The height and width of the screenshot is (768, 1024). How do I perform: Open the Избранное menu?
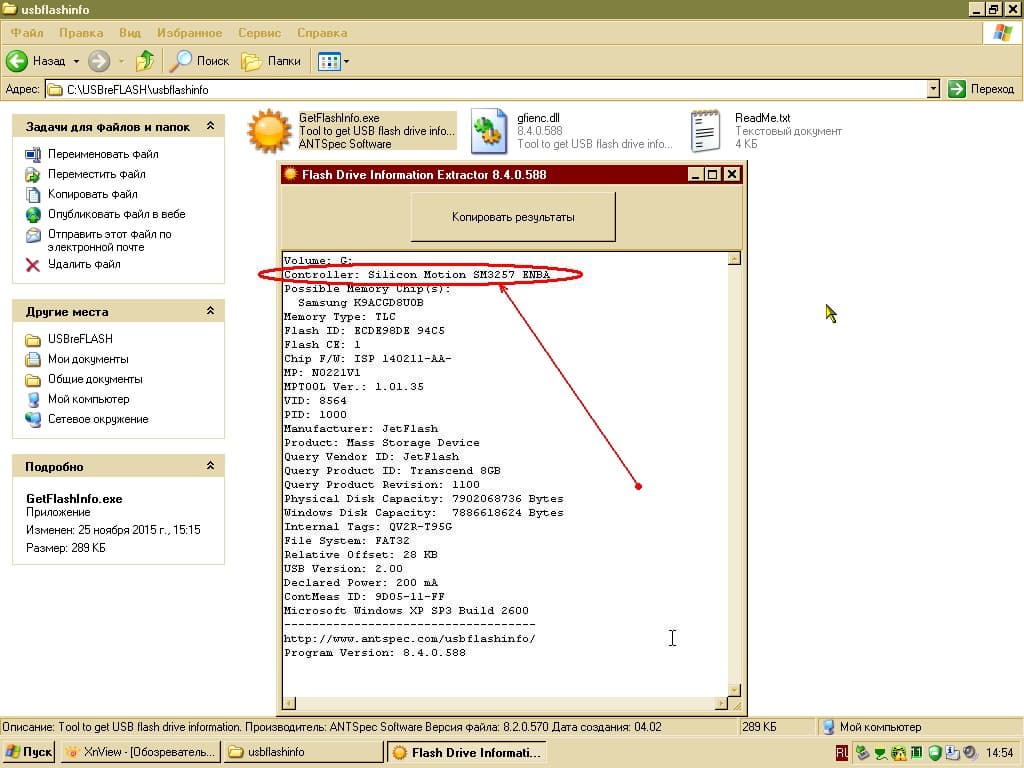pyautogui.click(x=189, y=33)
